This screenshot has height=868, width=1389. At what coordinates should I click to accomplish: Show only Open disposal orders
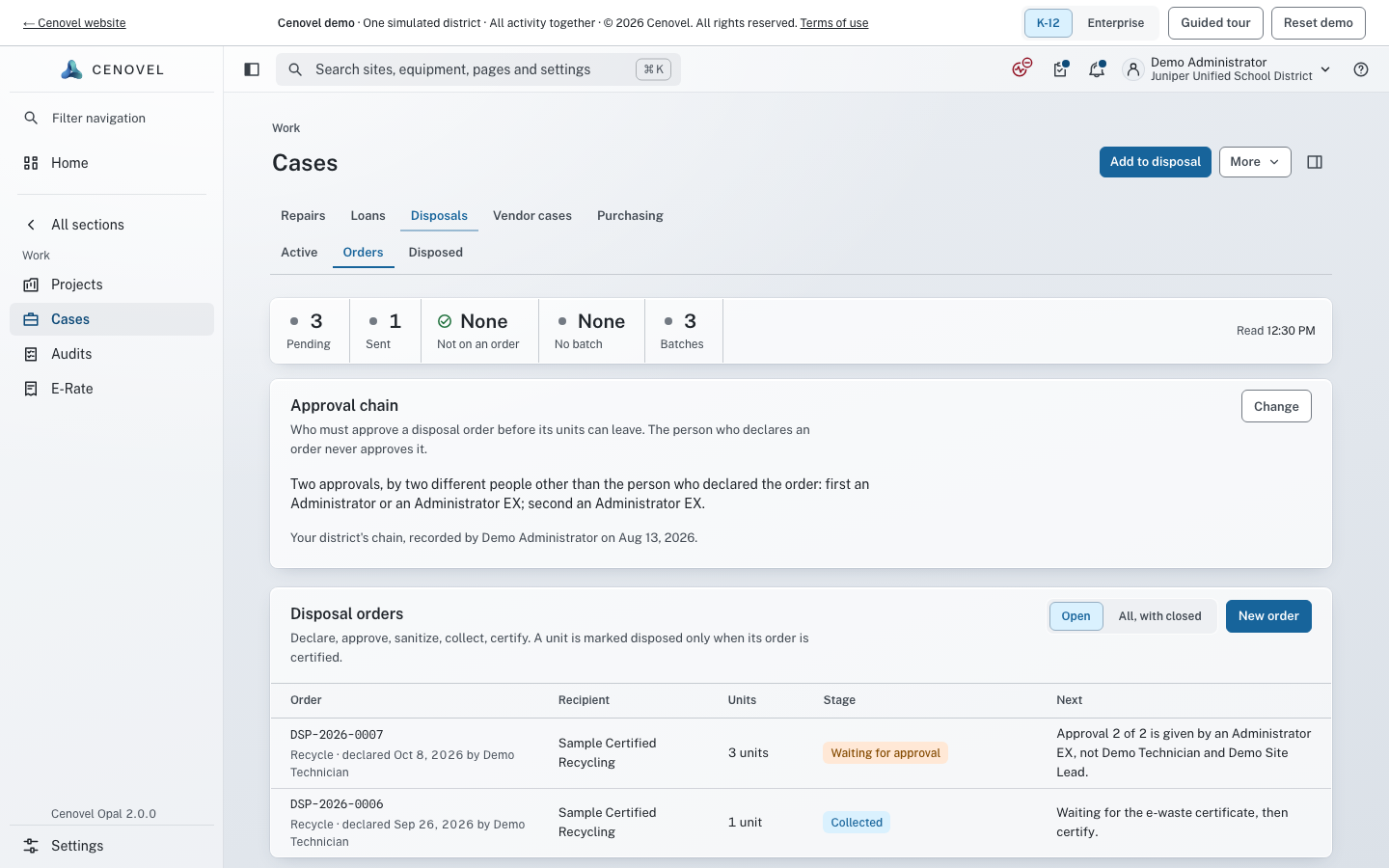pos(1076,616)
